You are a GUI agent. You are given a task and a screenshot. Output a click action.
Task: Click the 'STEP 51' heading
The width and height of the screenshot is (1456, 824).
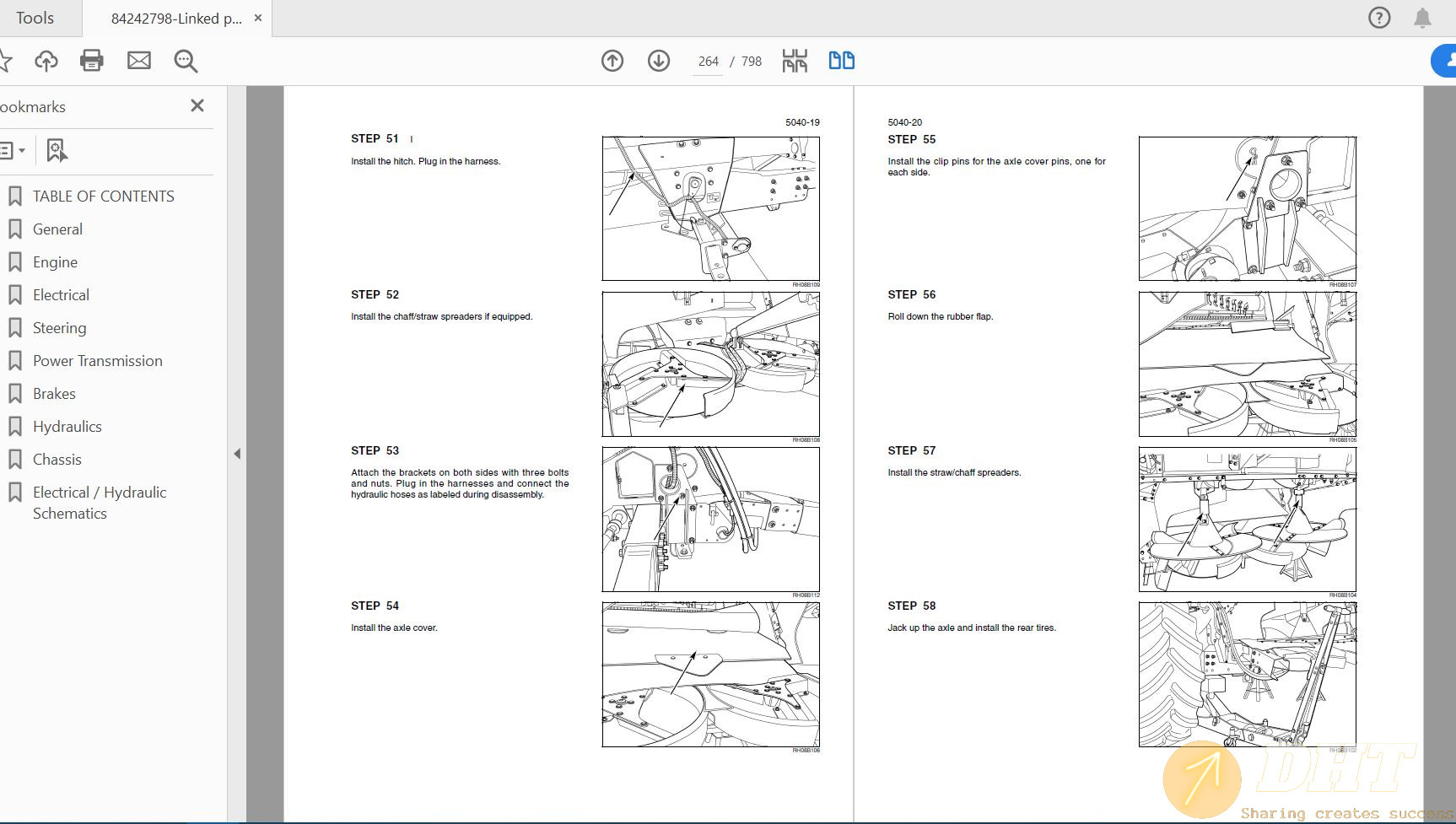pos(375,138)
